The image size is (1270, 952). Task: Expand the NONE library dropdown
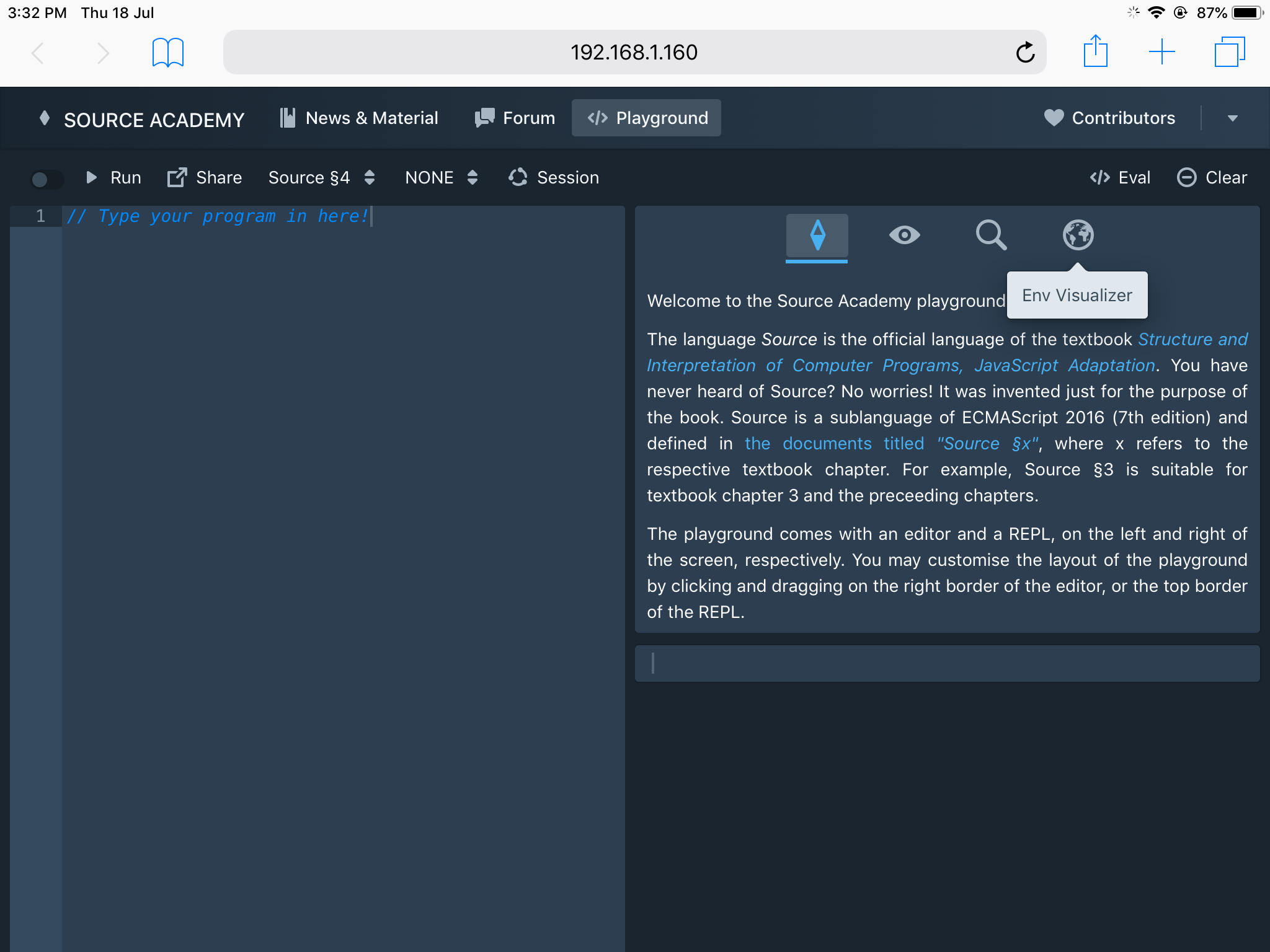click(441, 178)
